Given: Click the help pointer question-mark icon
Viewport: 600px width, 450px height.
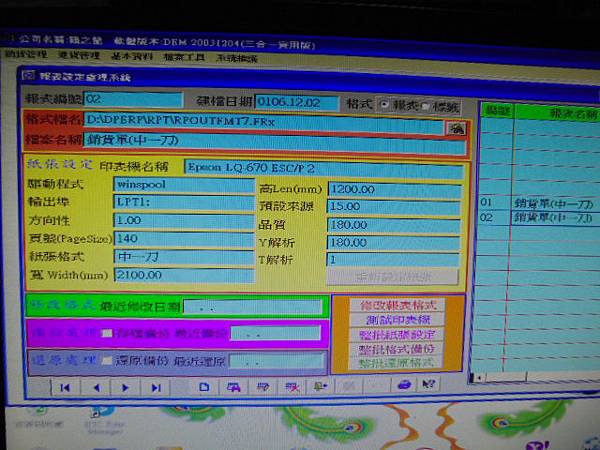Looking at the screenshot, I should coord(429,383).
